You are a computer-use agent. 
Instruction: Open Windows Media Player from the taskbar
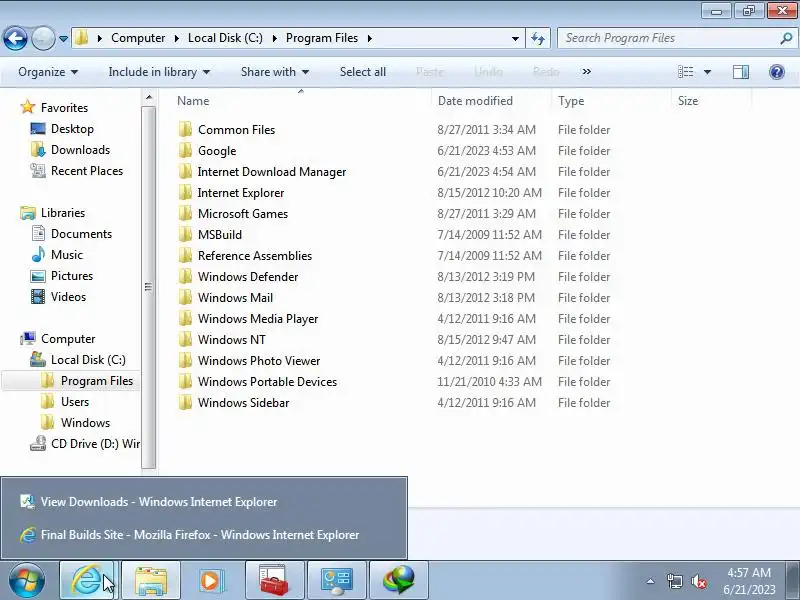213,581
